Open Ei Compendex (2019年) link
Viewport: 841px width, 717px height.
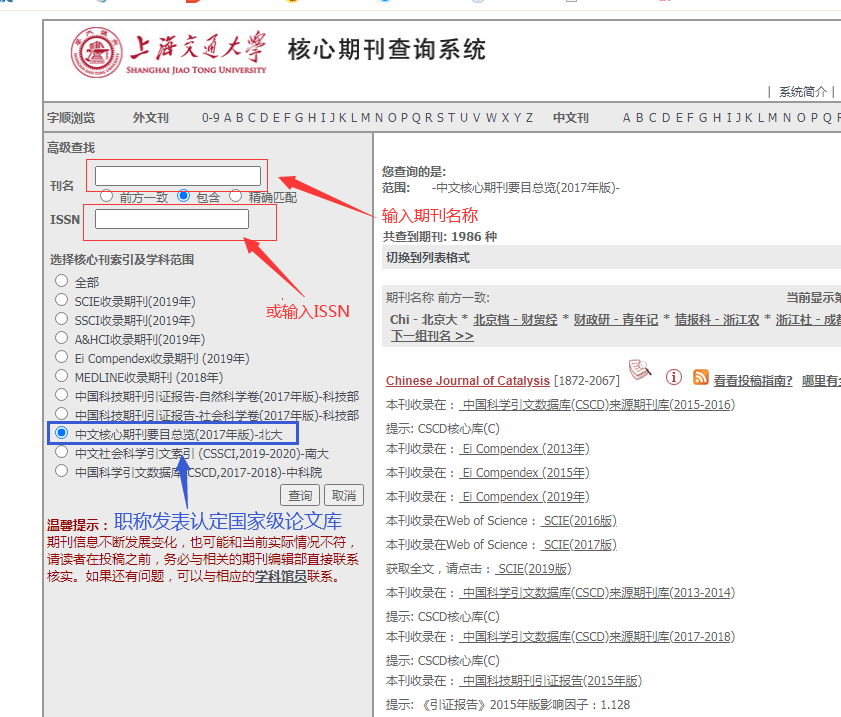526,497
